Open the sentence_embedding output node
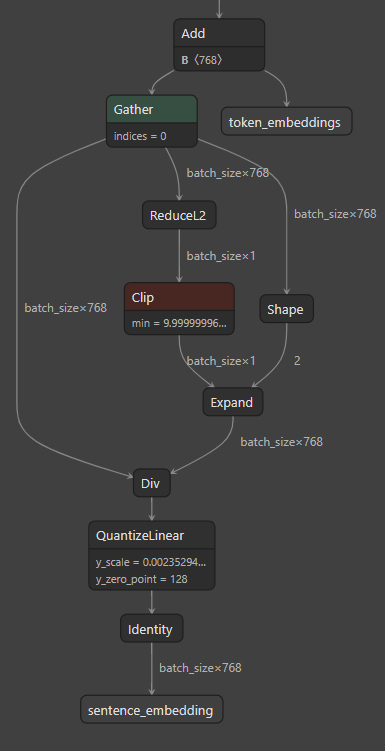Image resolution: width=385 pixels, height=751 pixels. tap(152, 709)
